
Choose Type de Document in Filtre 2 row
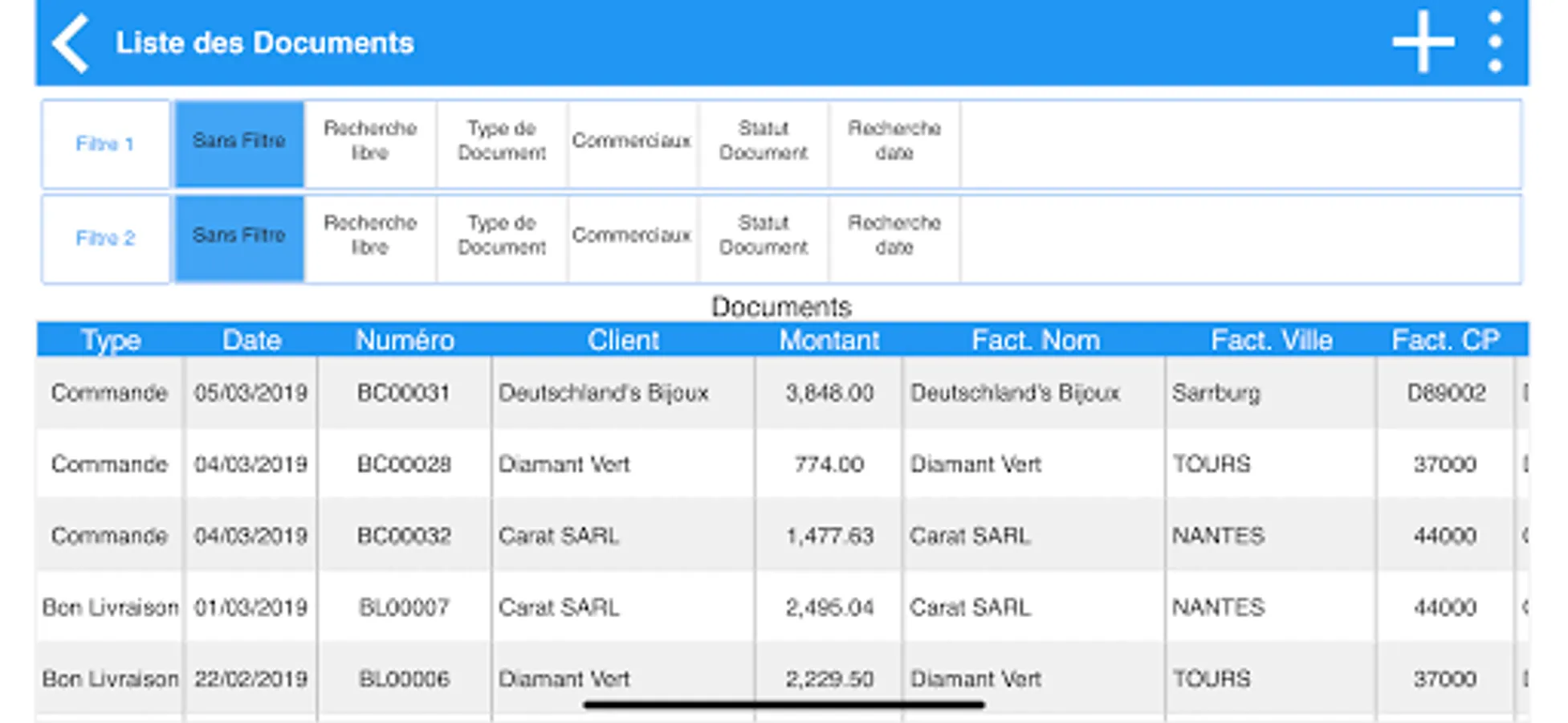pos(502,239)
